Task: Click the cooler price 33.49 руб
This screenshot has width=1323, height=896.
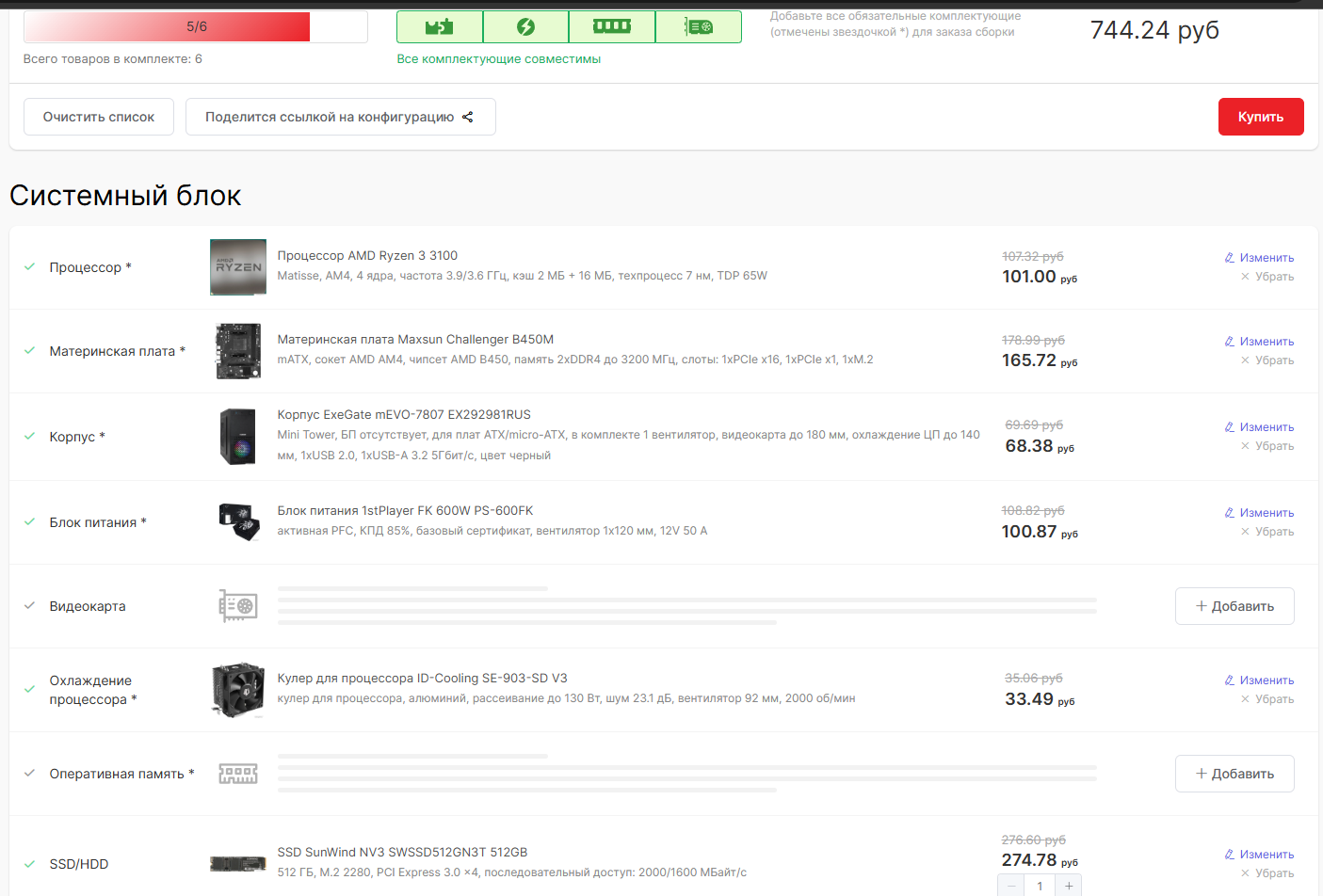Action: click(x=1040, y=699)
